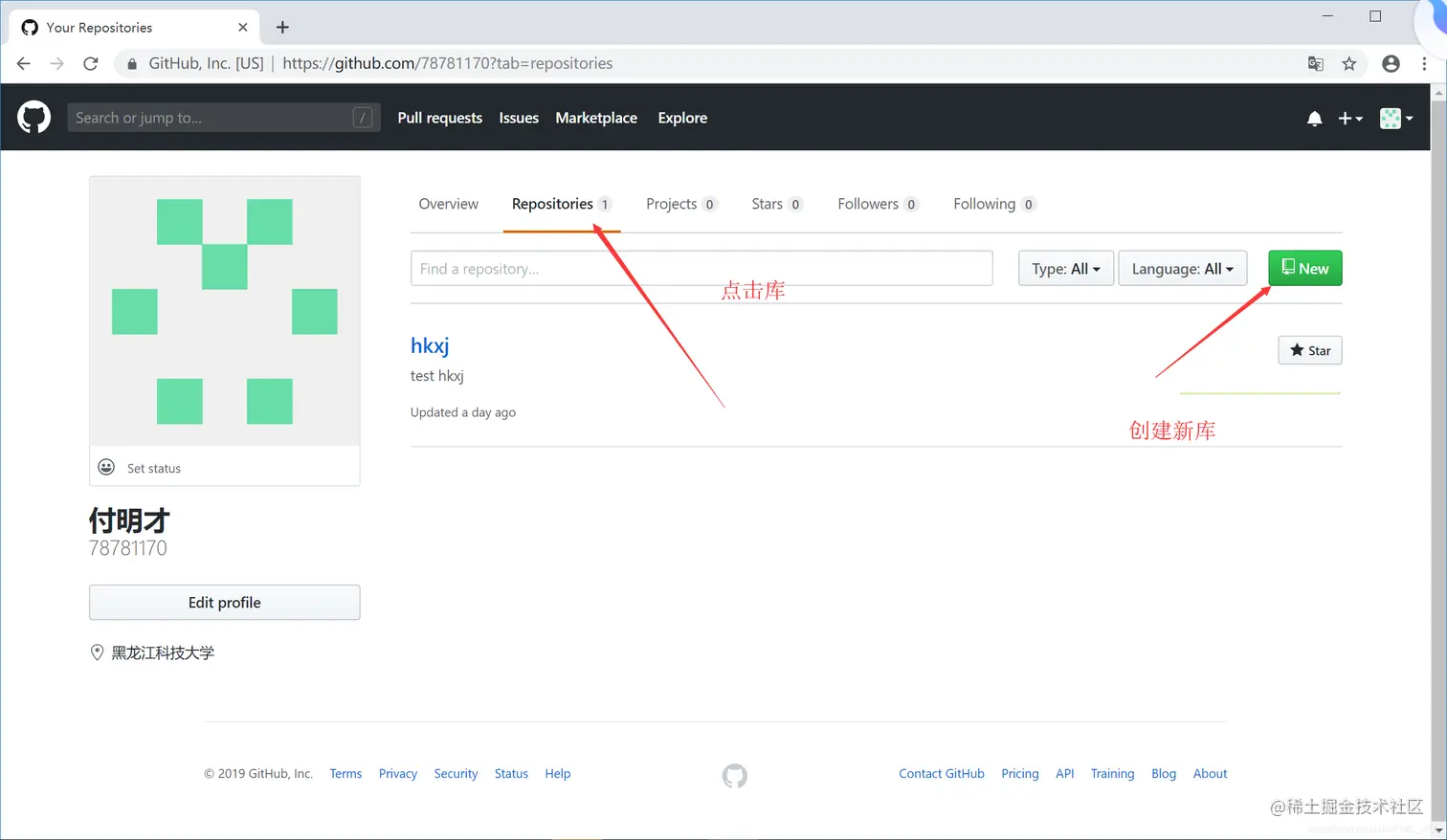The image size is (1447, 840).
Task: Star the hkxj repository
Action: point(1310,350)
